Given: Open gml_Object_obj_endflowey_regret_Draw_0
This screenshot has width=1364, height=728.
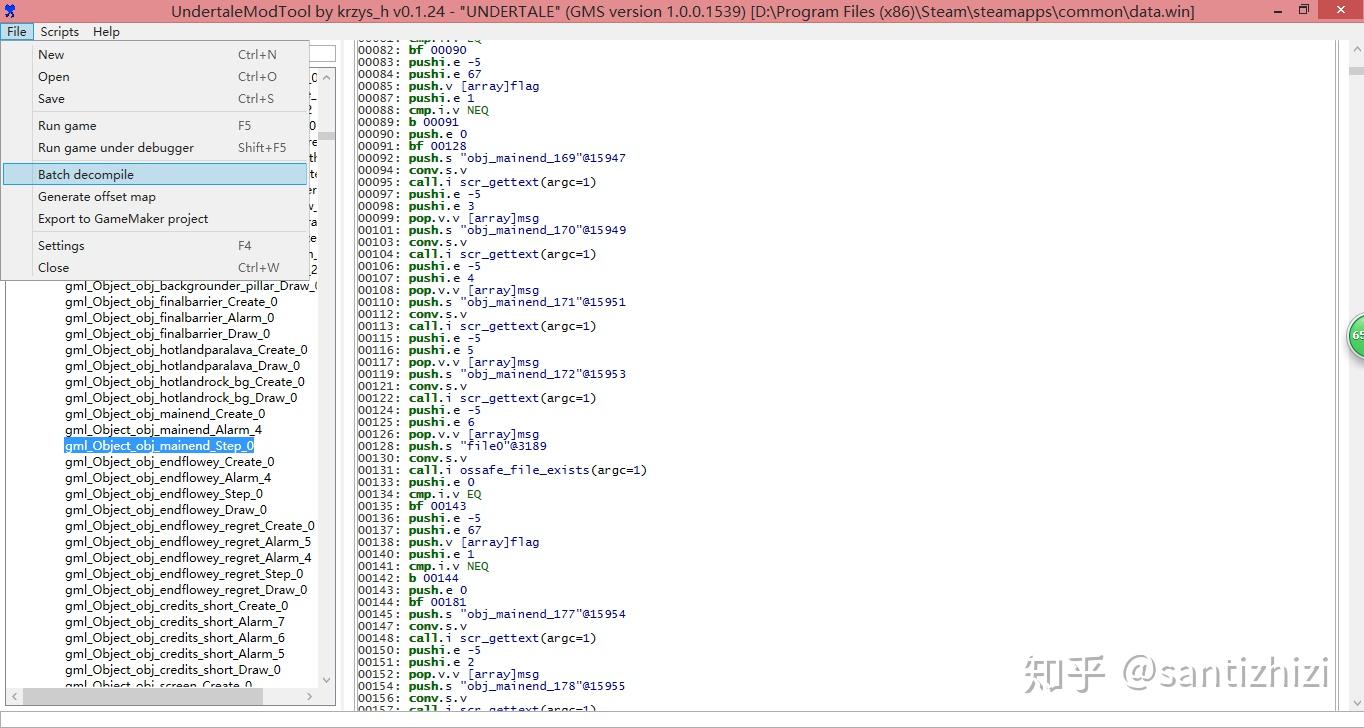Looking at the screenshot, I should (186, 590).
